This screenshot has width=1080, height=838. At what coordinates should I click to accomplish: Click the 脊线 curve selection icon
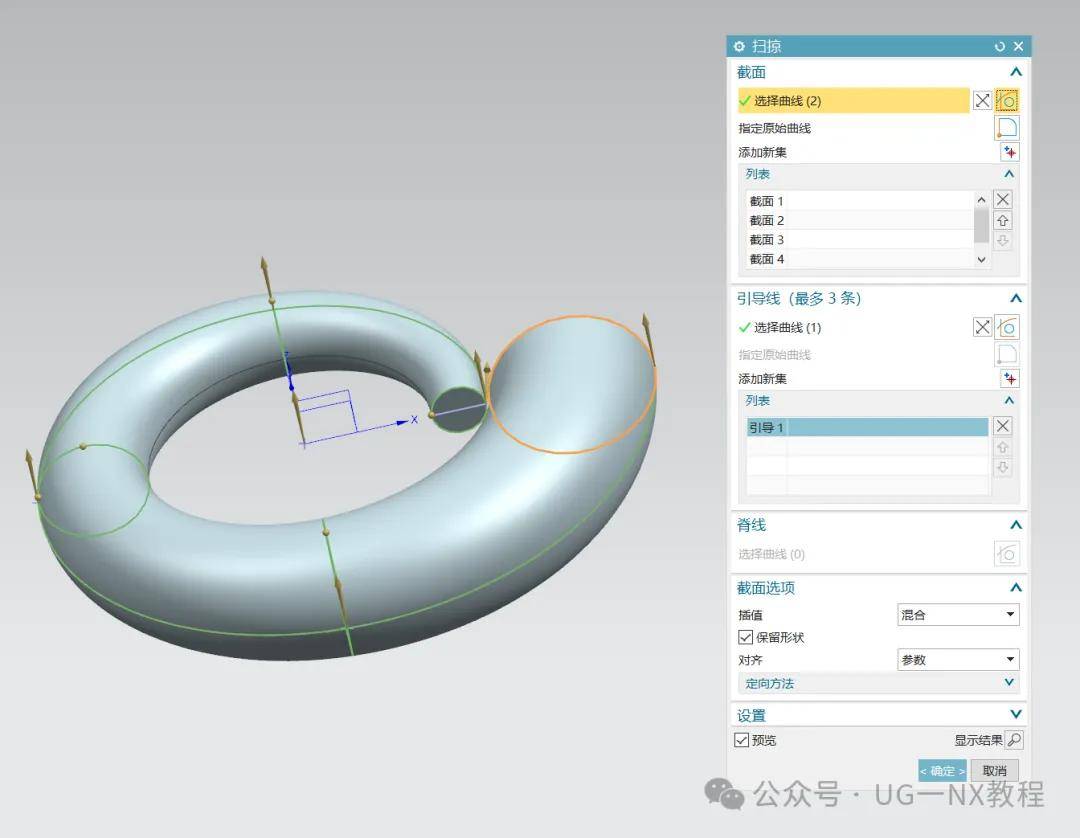pos(1006,554)
